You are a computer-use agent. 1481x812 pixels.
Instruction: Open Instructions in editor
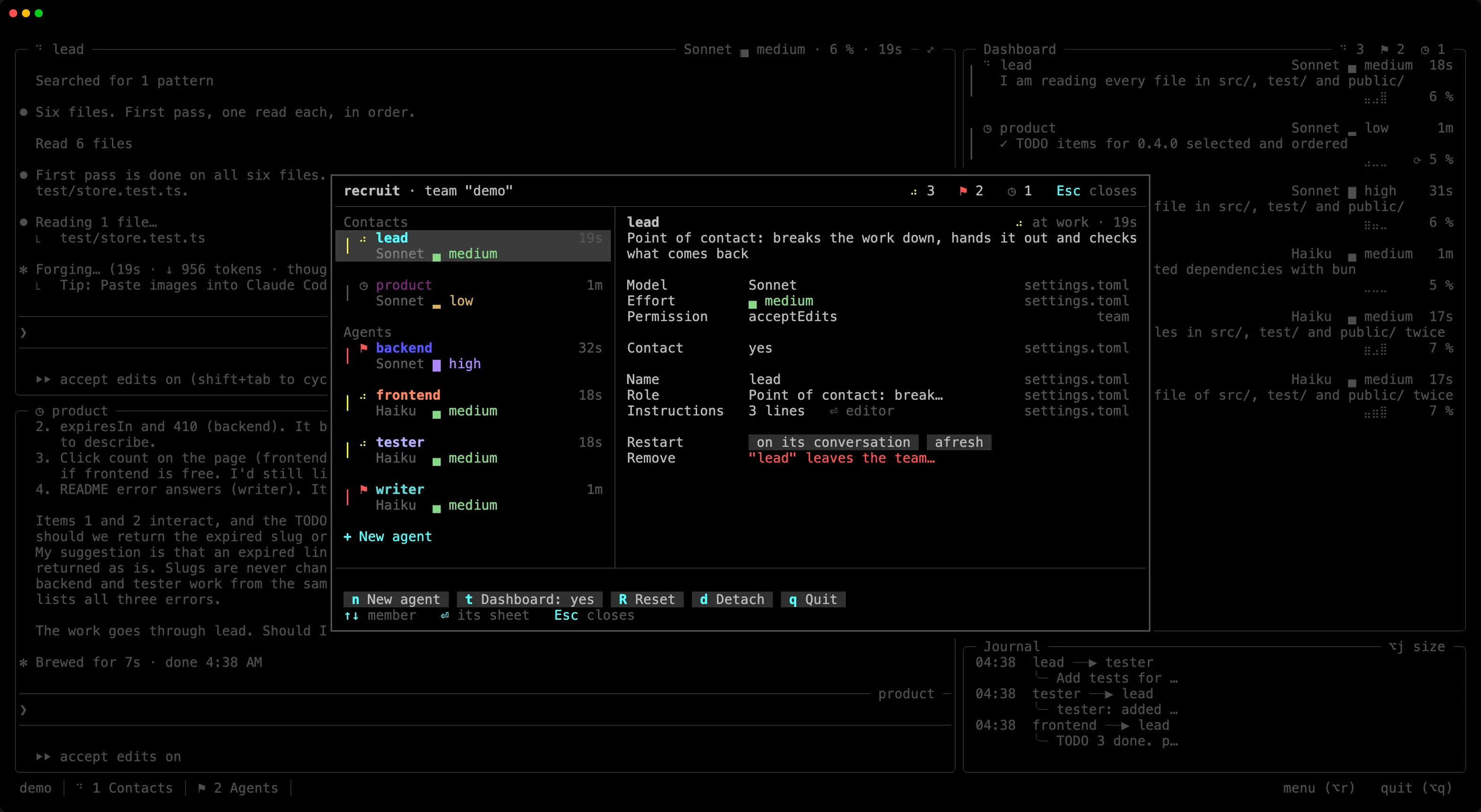pos(862,411)
